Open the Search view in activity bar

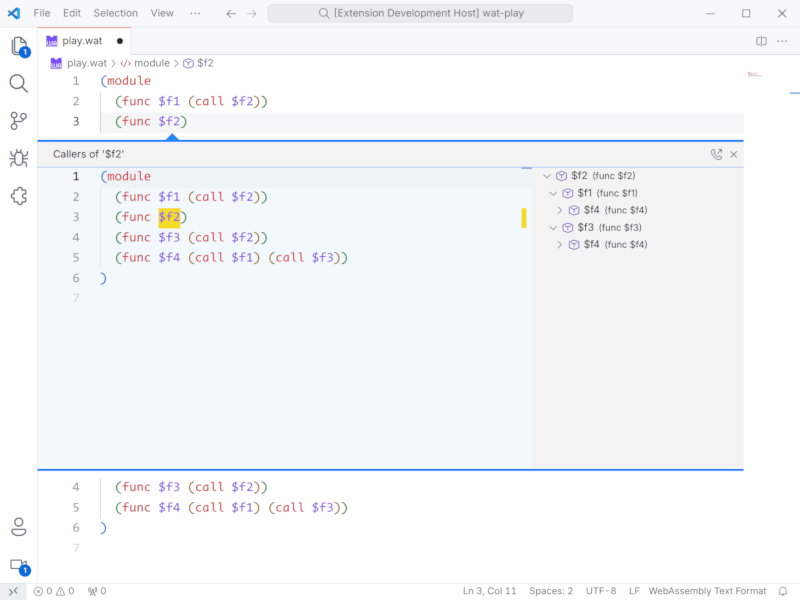(18, 83)
